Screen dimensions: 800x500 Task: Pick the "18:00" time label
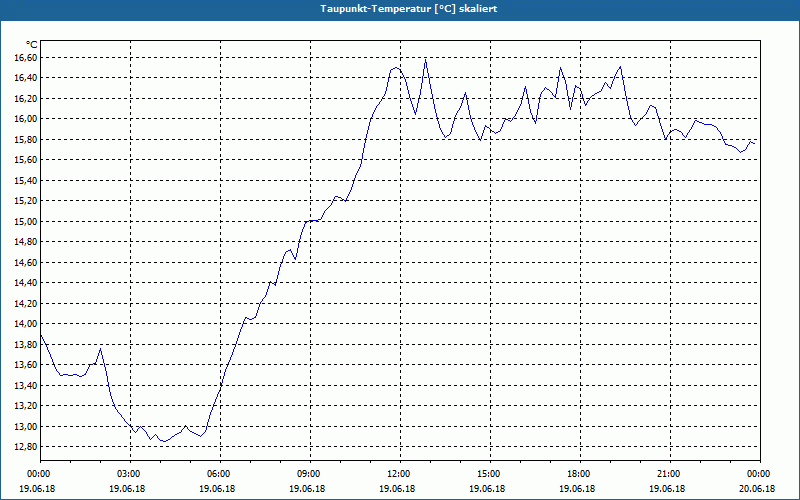(x=580, y=474)
